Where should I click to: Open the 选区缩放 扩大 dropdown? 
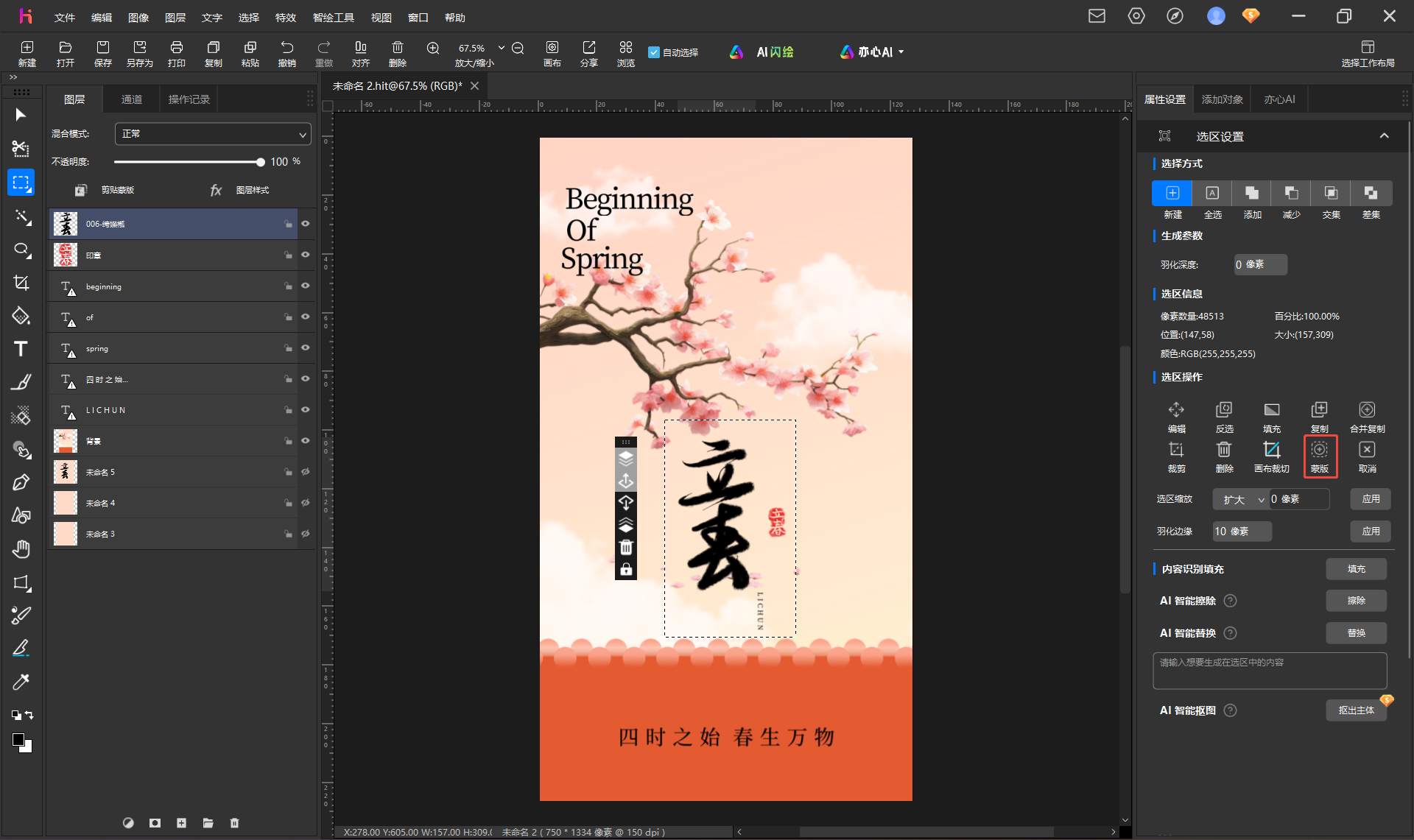(1241, 499)
